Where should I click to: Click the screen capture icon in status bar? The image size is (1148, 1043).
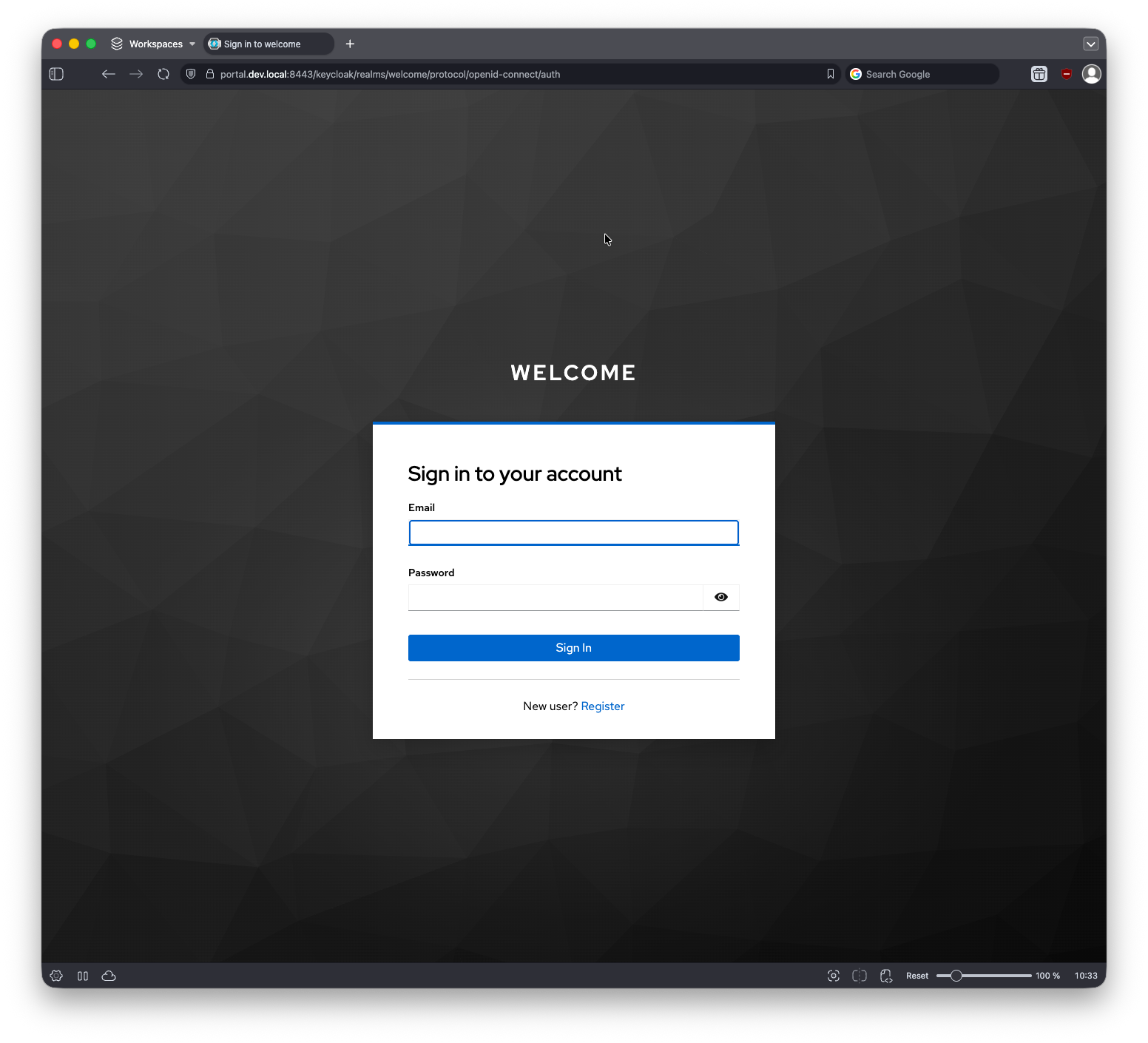coord(833,976)
